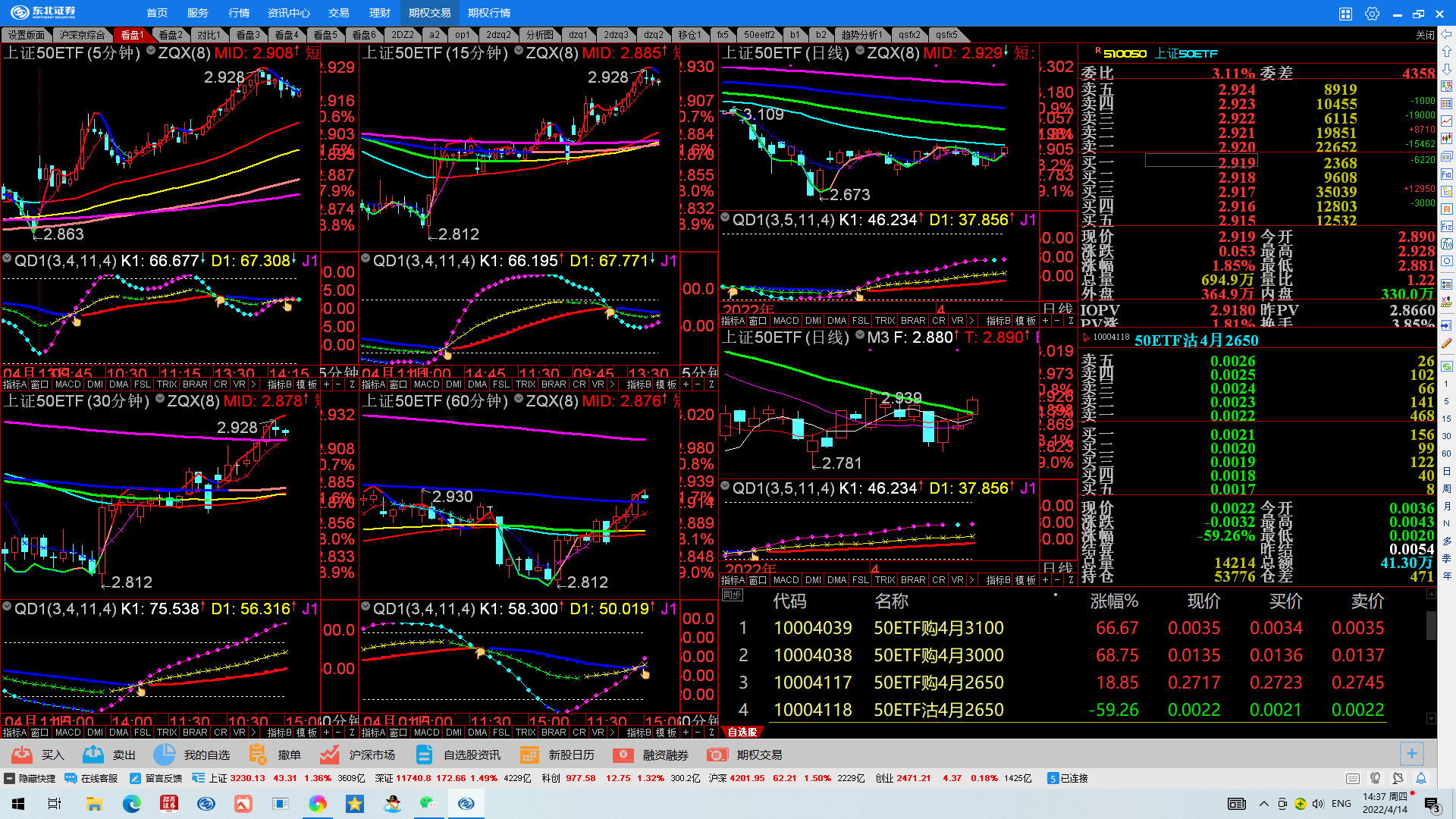The image size is (1456, 819).
Task: Open 新股日历 calendar icon
Action: click(x=529, y=755)
